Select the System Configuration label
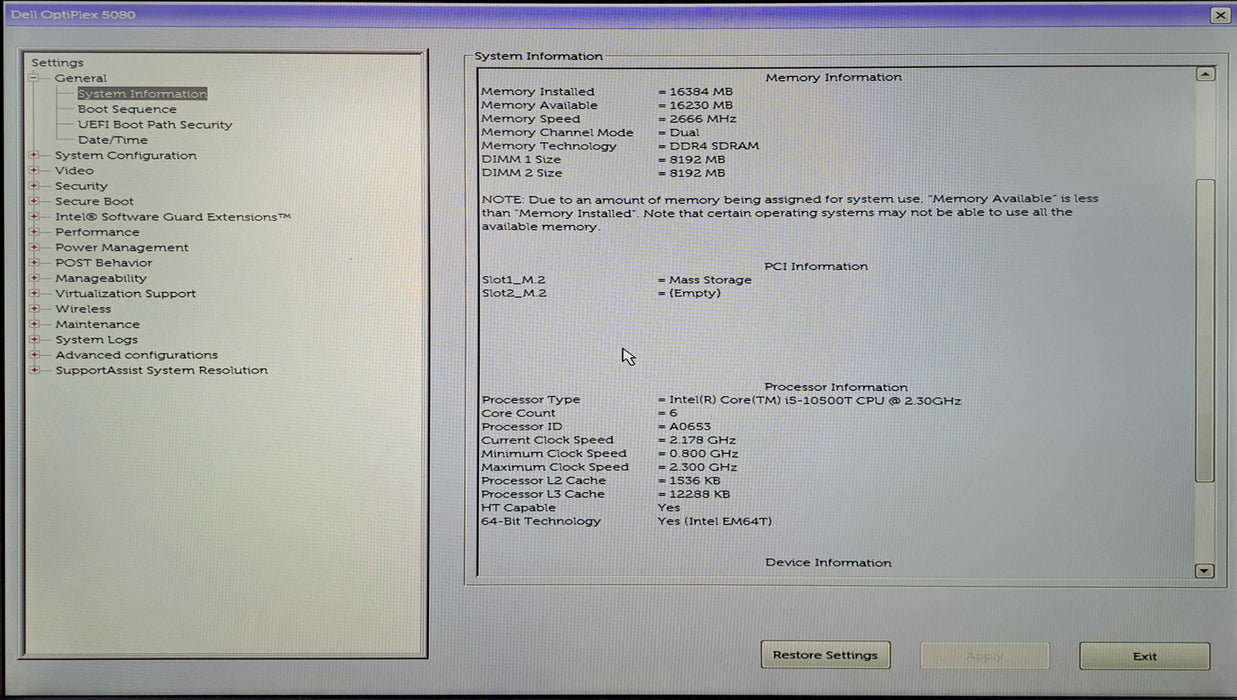Image resolution: width=1237 pixels, height=700 pixels. (x=126, y=155)
